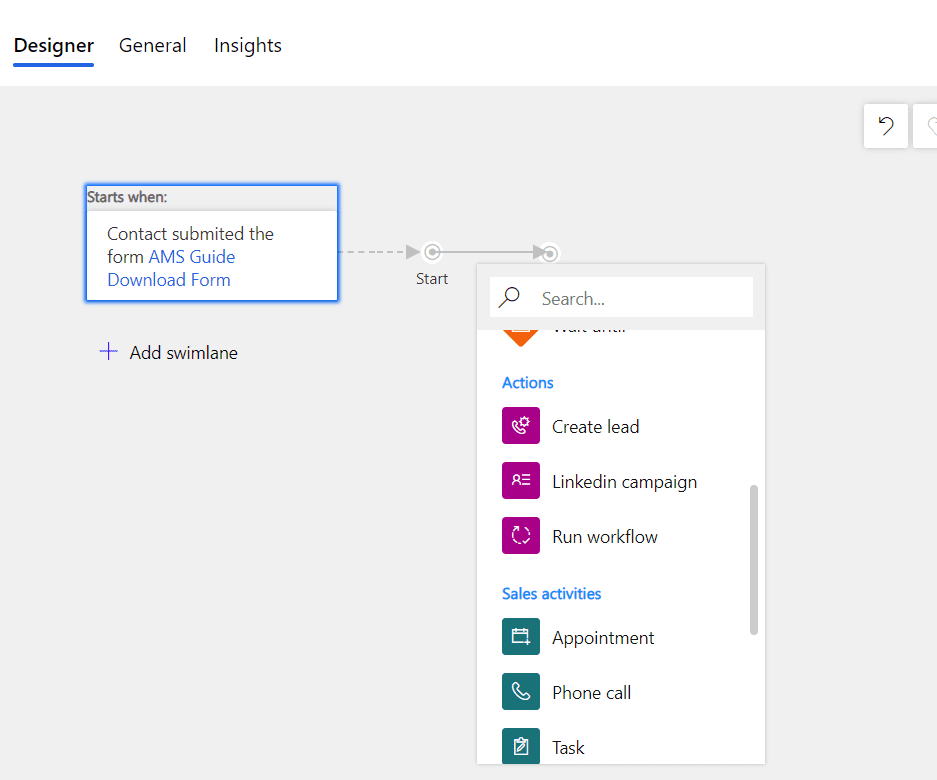Pick the Appointment calendar icon
Image resolution: width=937 pixels, height=780 pixels.
(x=520, y=637)
